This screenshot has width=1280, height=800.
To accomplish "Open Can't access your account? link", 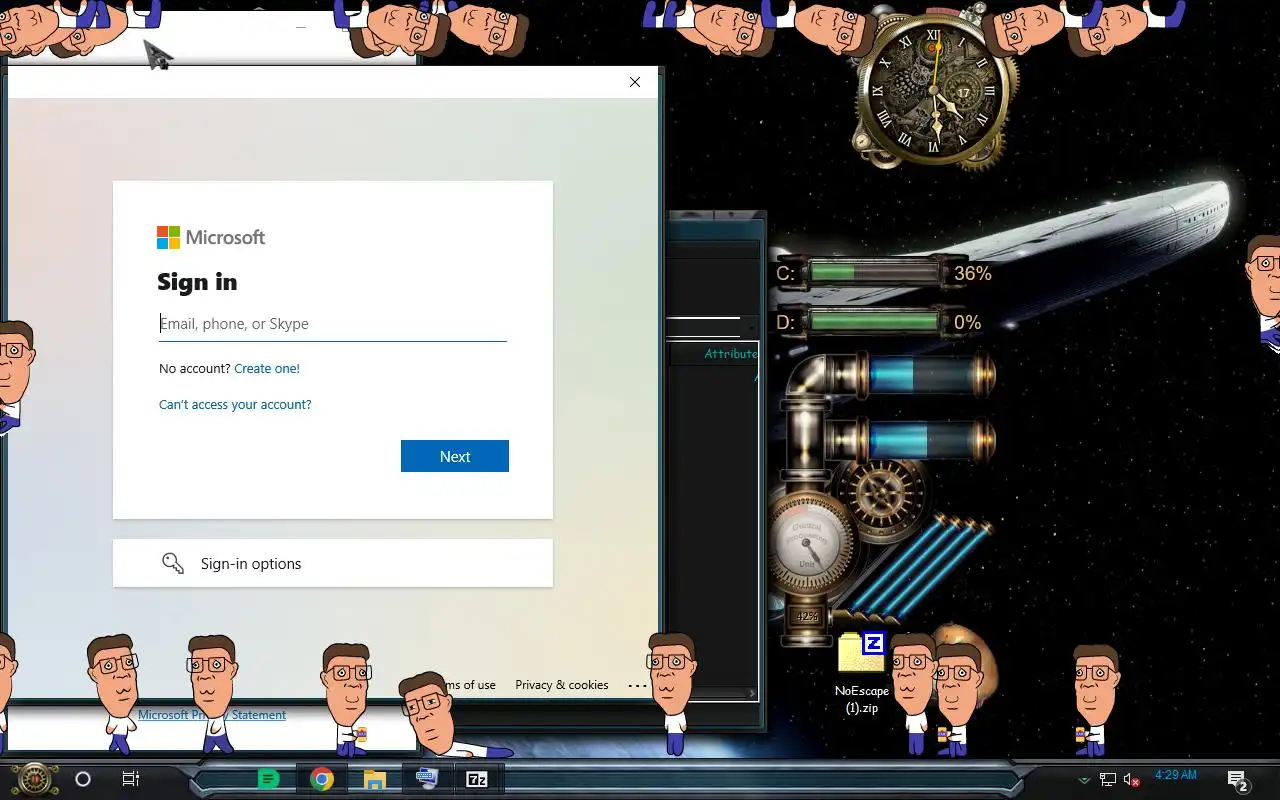I will tap(235, 404).
